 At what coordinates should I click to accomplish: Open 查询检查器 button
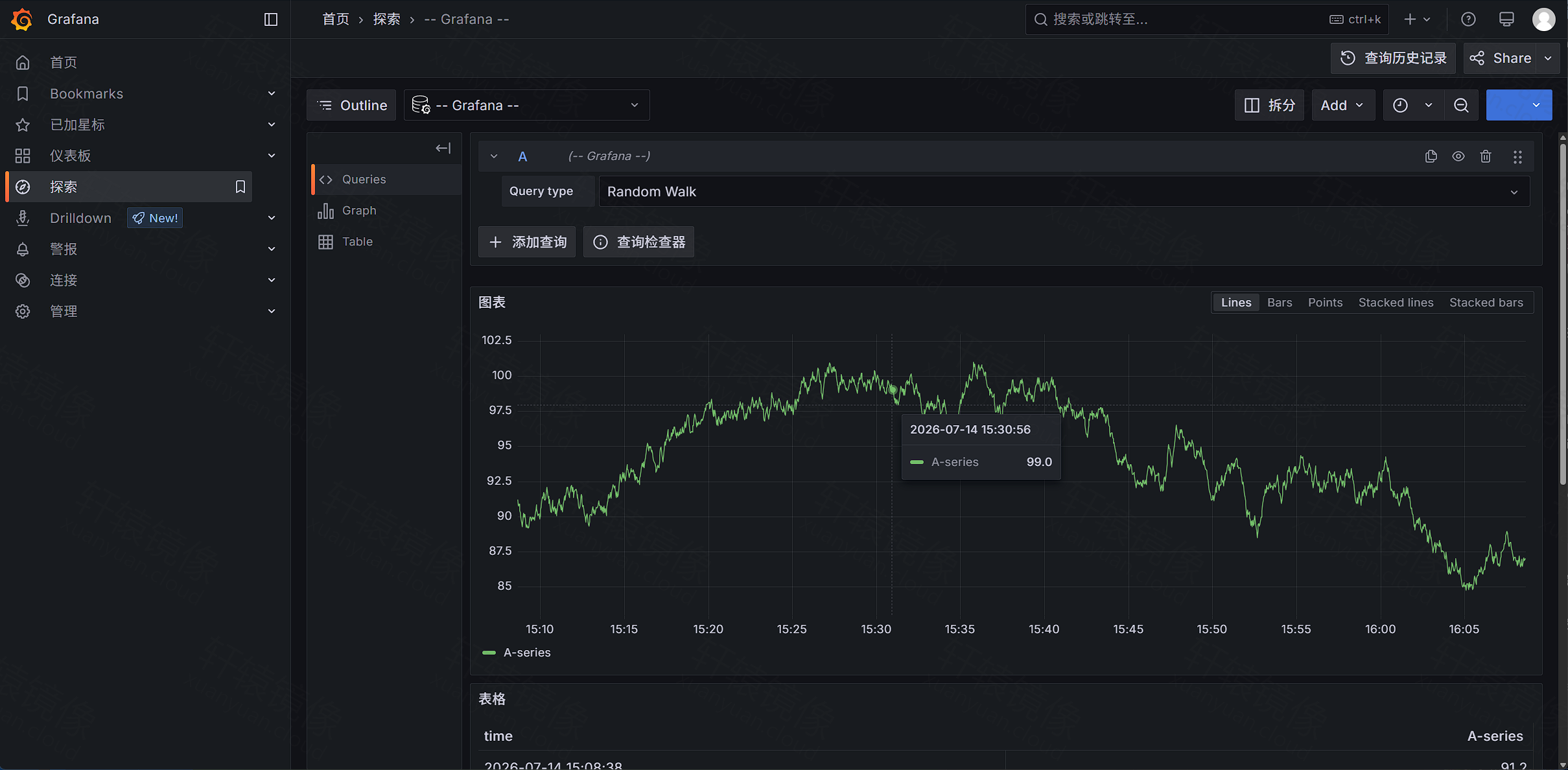pyautogui.click(x=638, y=242)
